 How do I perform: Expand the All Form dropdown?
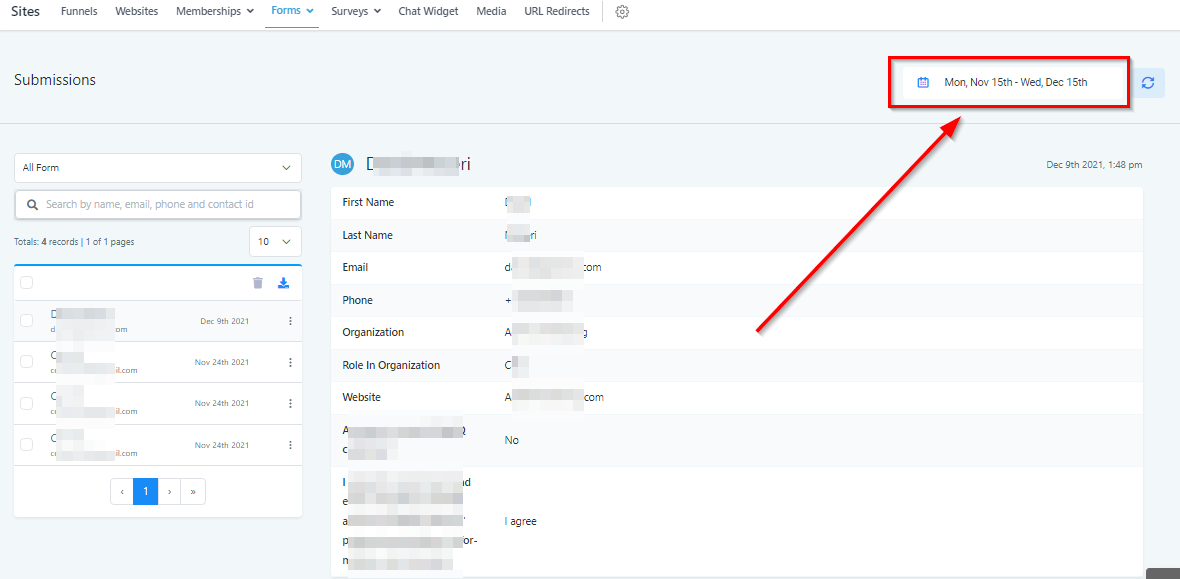pos(158,168)
